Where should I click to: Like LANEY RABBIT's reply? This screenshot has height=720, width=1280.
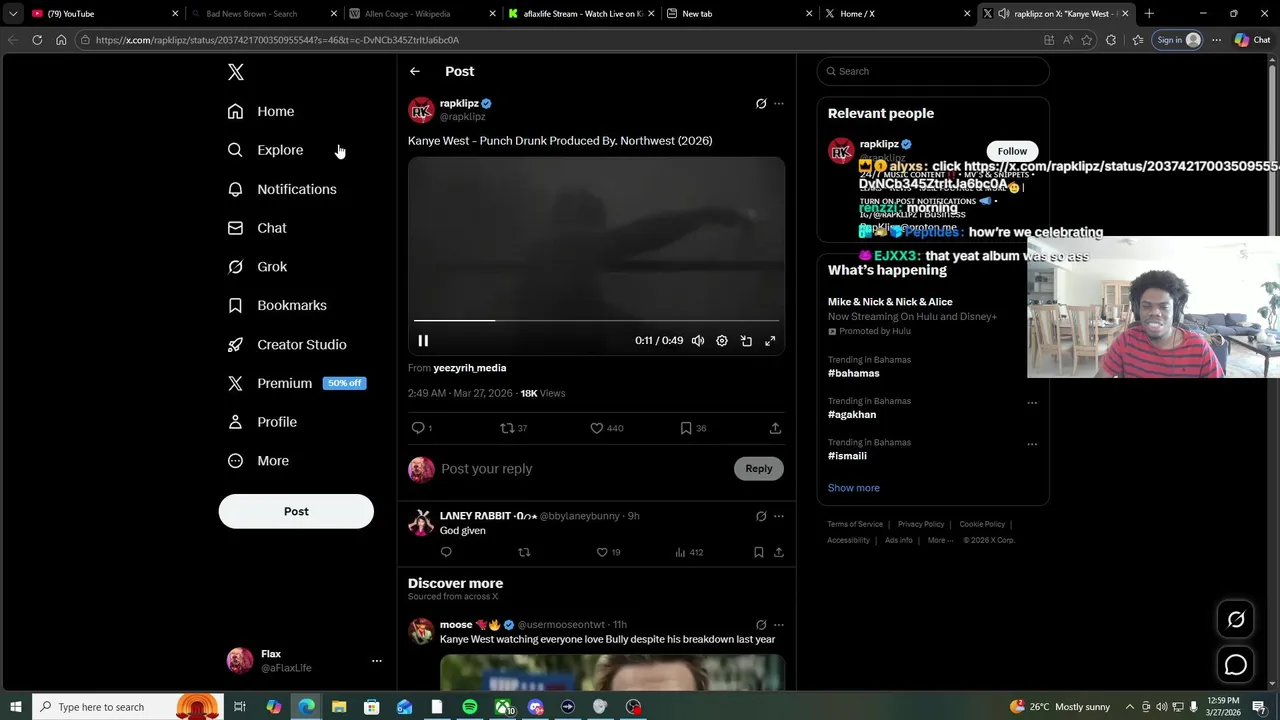(x=602, y=552)
